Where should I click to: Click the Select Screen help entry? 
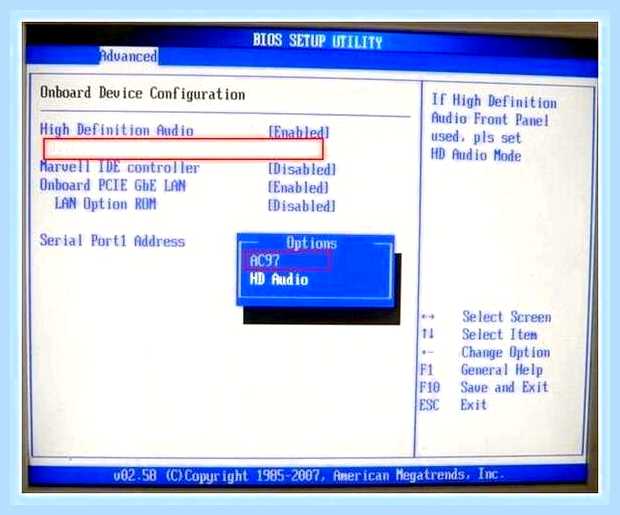(x=507, y=316)
